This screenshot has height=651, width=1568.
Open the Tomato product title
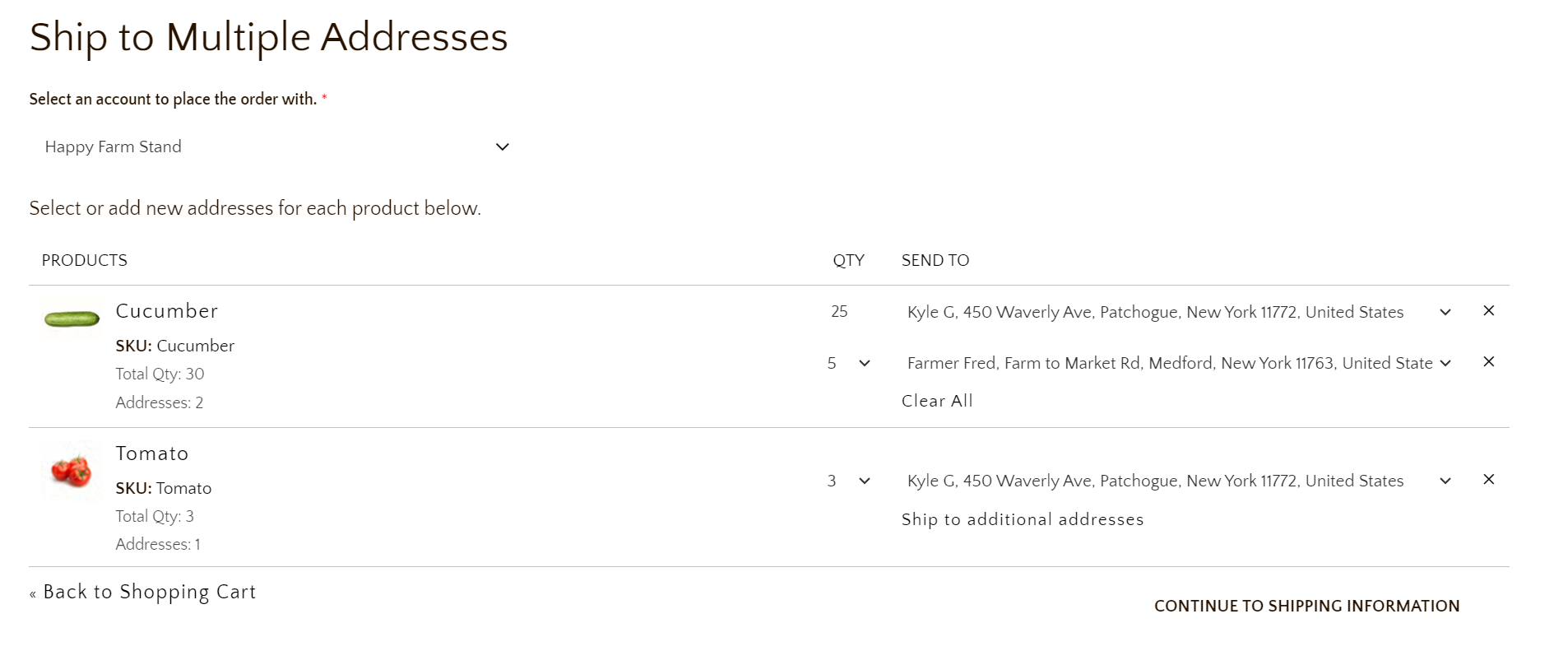click(x=152, y=453)
